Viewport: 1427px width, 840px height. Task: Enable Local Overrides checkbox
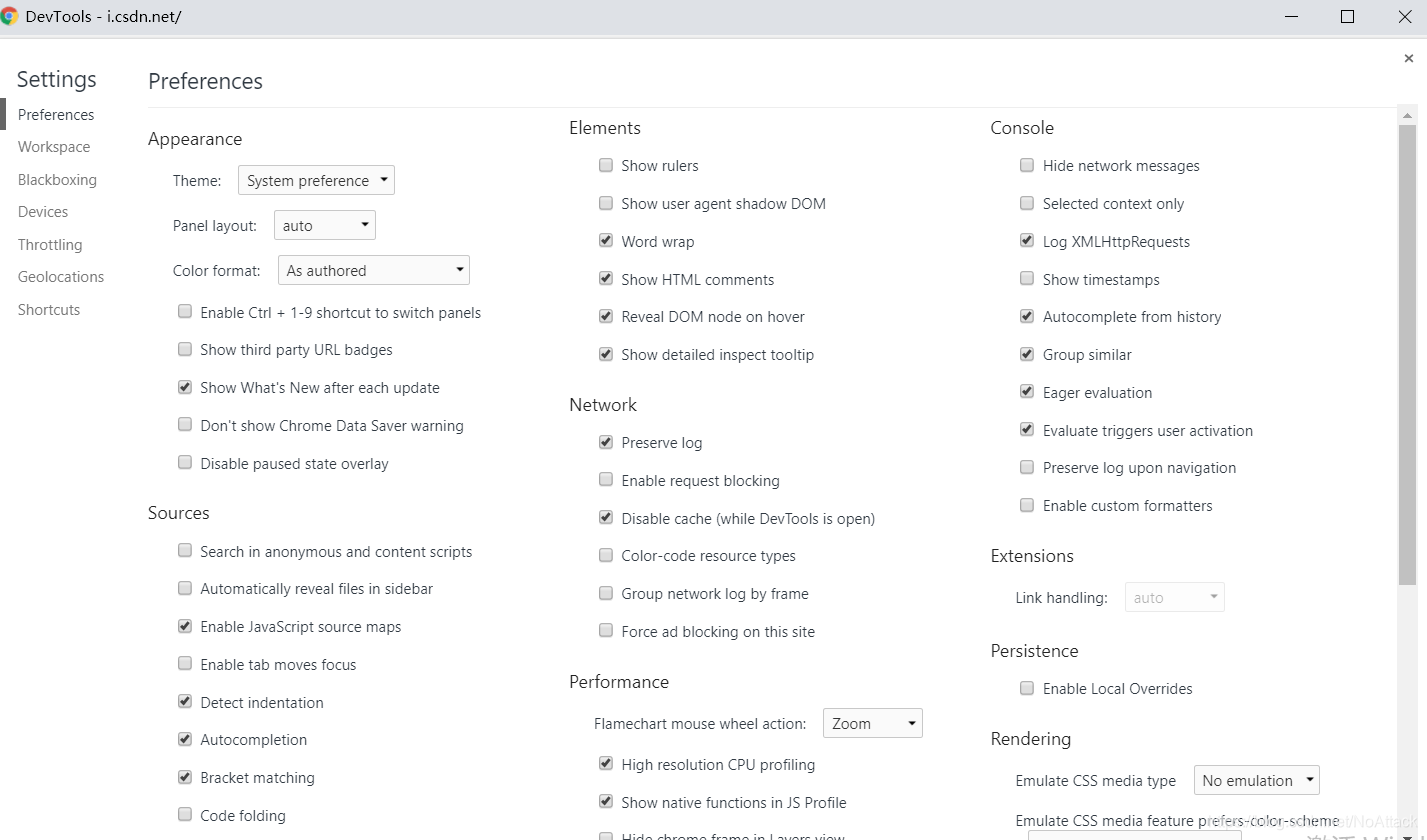point(1027,688)
